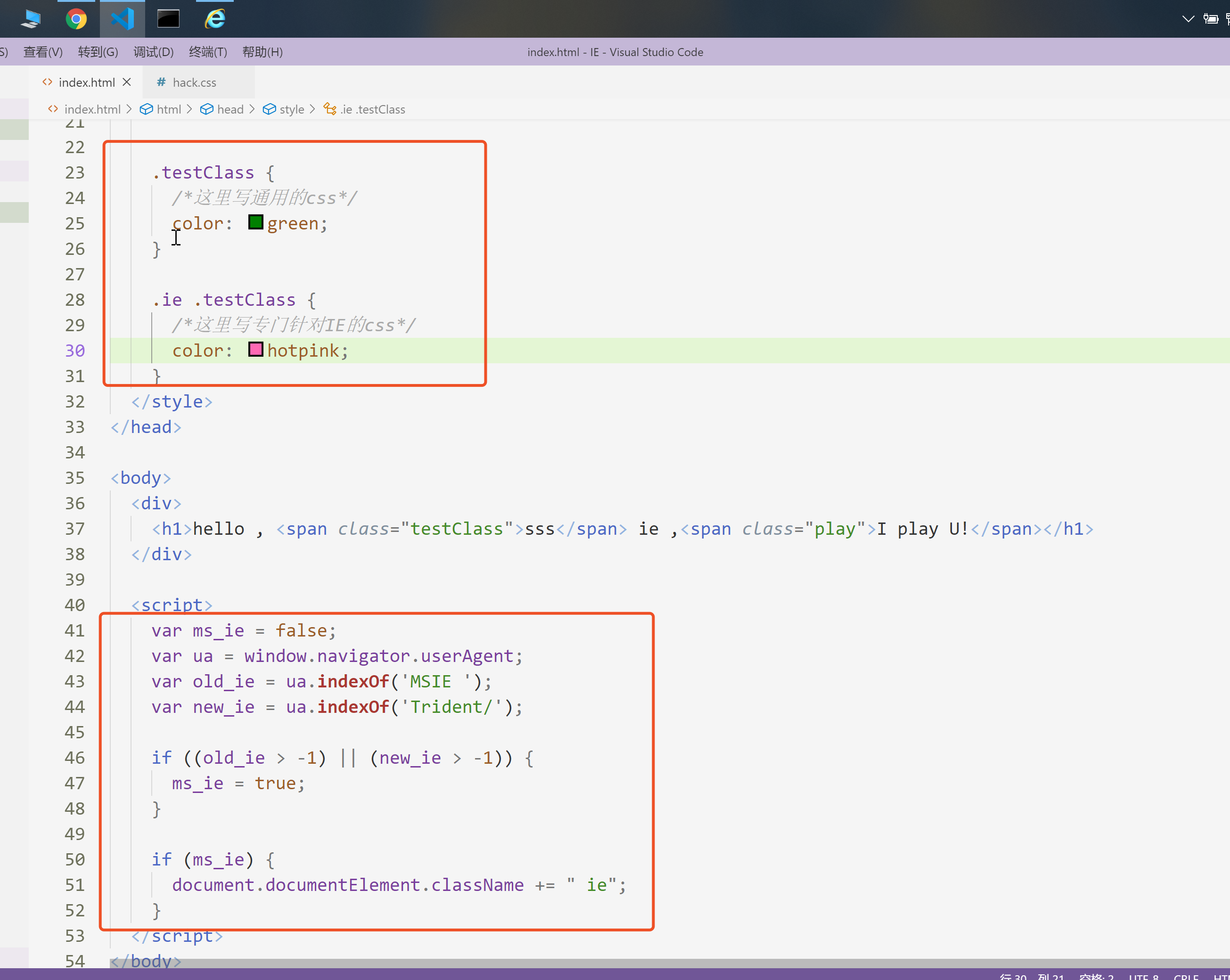The height and width of the screenshot is (980, 1230).
Task: Click the head cube icon in breadcrumb
Action: tap(206, 109)
